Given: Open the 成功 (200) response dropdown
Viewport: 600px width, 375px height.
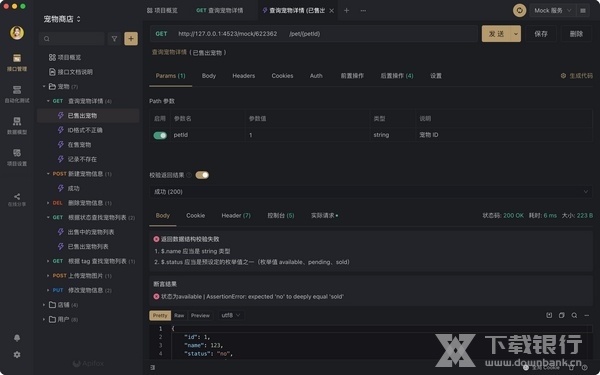Looking at the screenshot, I should (370, 192).
